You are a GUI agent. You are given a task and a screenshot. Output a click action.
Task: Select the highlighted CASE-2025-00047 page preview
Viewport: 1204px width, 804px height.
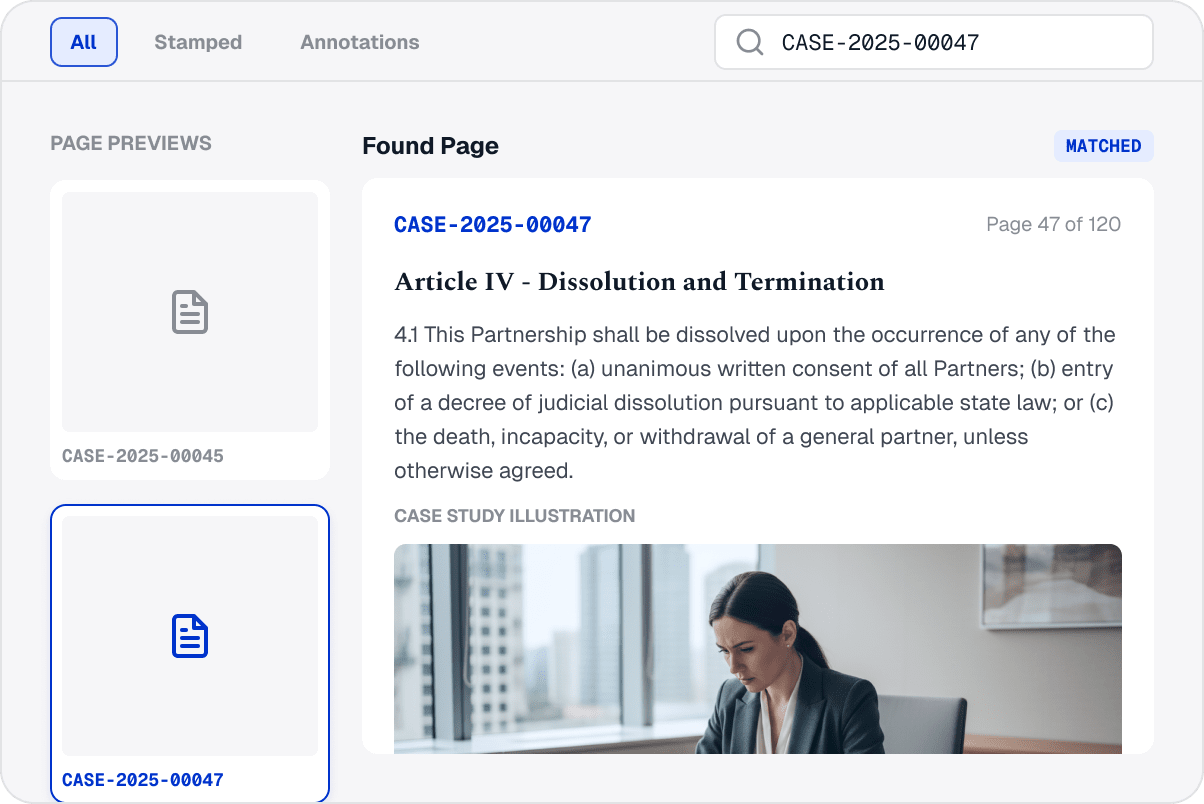coord(190,654)
